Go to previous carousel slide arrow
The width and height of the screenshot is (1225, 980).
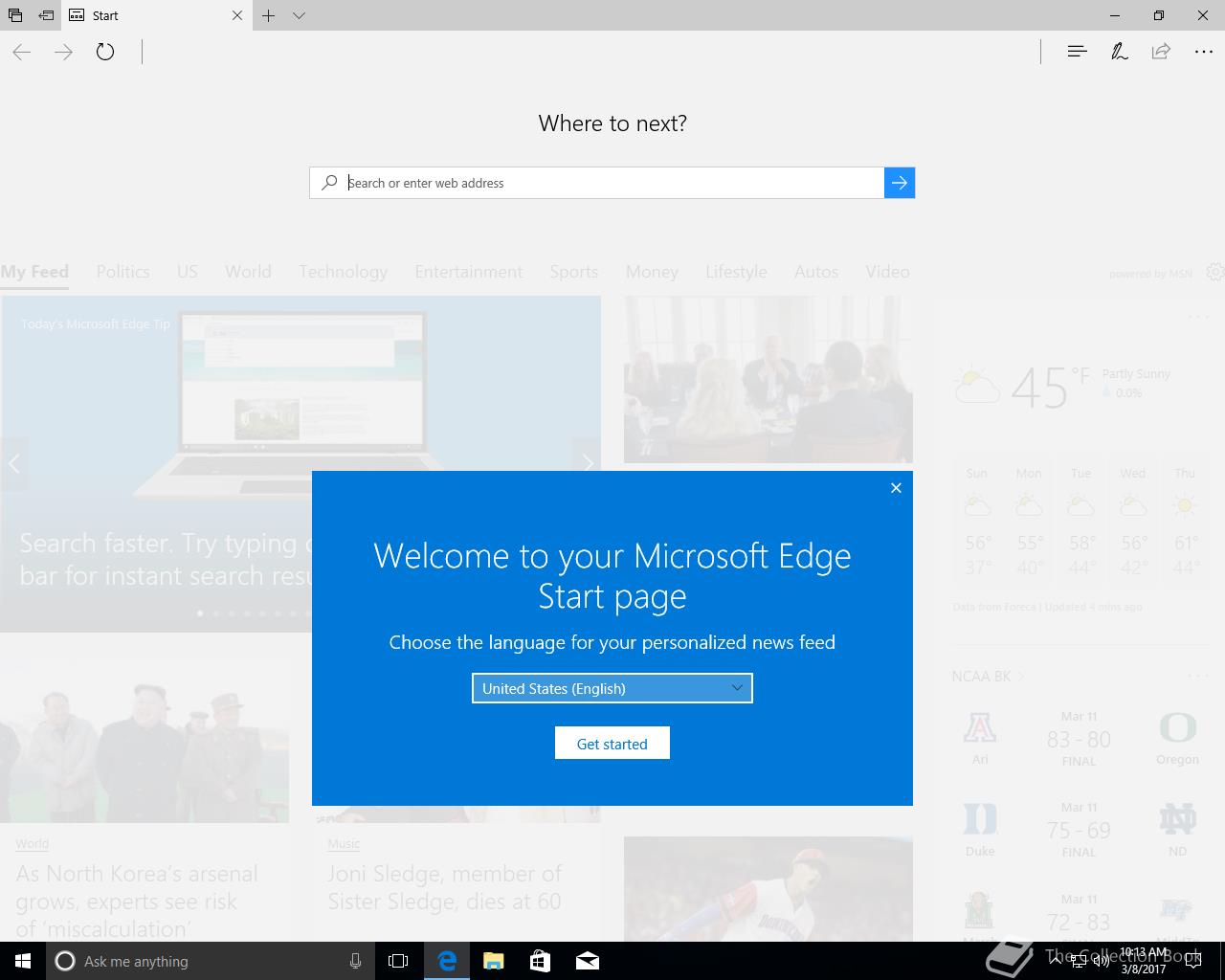14,464
